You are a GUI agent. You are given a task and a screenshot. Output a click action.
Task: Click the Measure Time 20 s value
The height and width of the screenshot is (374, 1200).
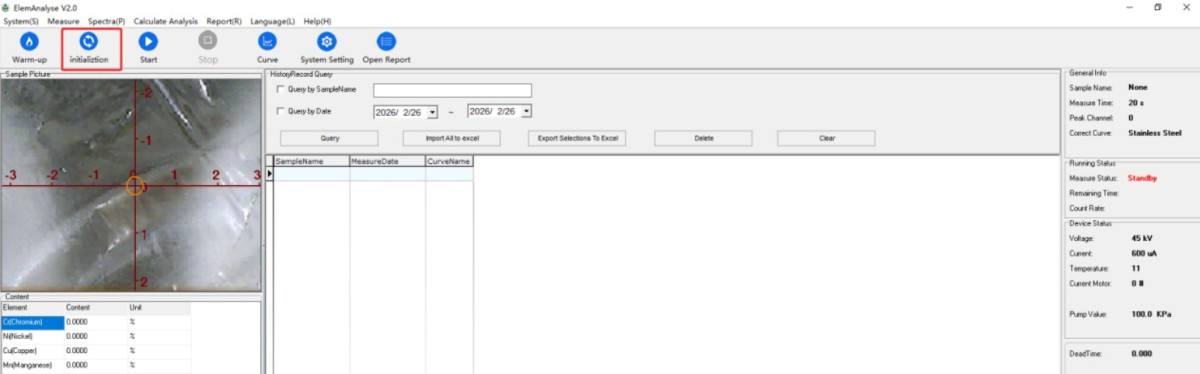coord(1136,102)
